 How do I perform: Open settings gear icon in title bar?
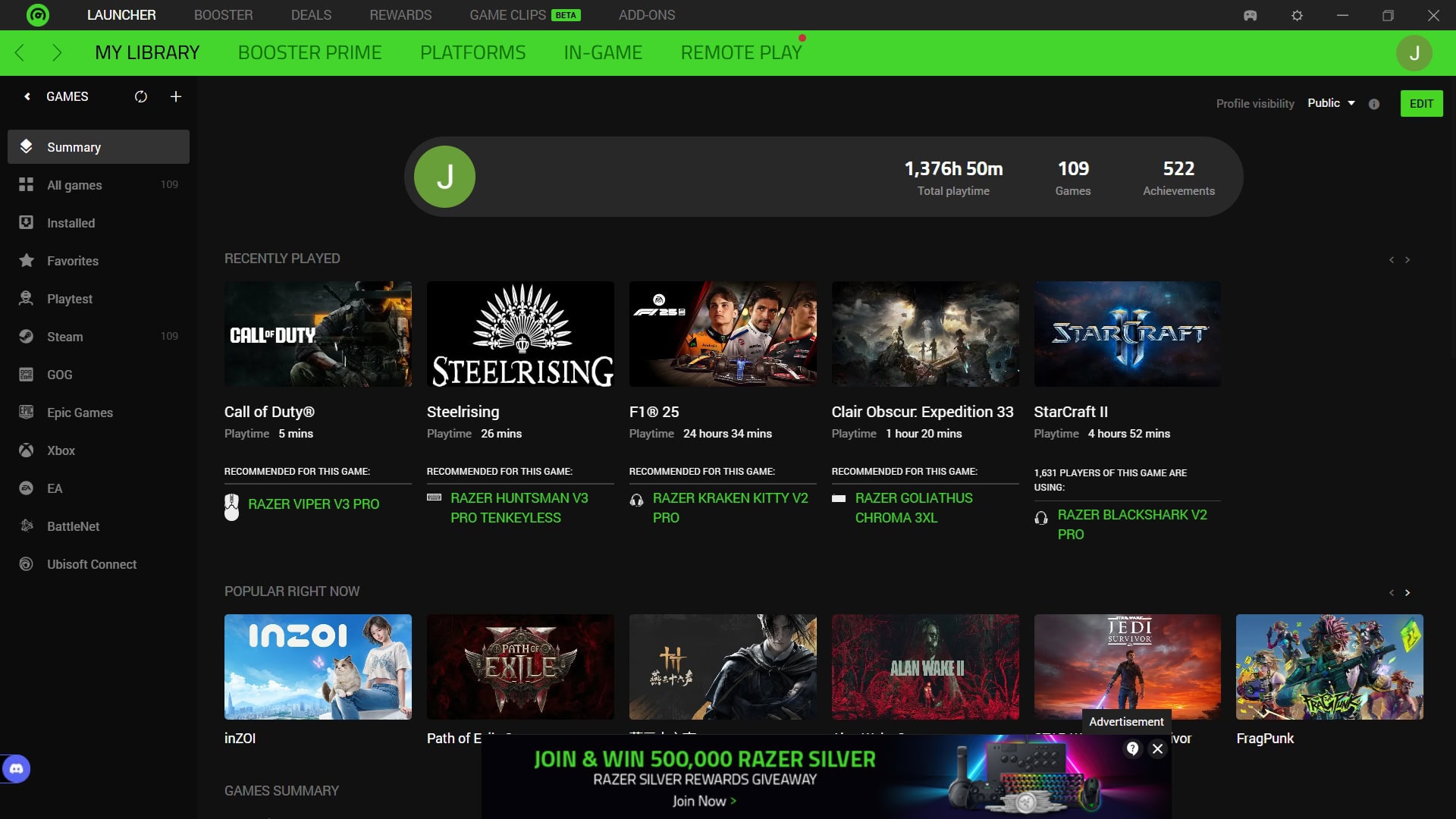[1297, 15]
